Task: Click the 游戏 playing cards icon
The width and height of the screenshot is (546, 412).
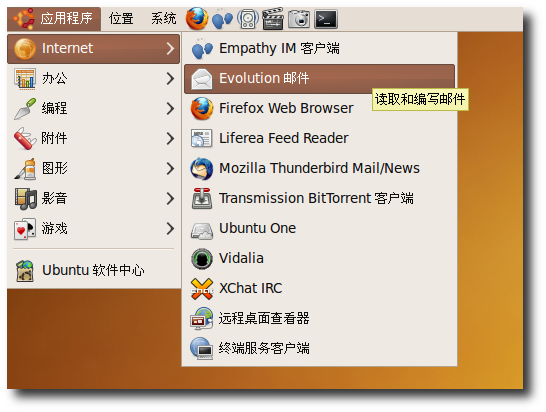Action: 25,229
